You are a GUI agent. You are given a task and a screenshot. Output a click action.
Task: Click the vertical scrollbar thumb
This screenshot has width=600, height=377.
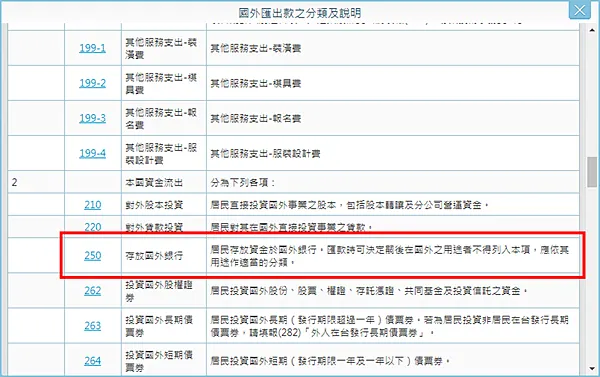coord(592,172)
